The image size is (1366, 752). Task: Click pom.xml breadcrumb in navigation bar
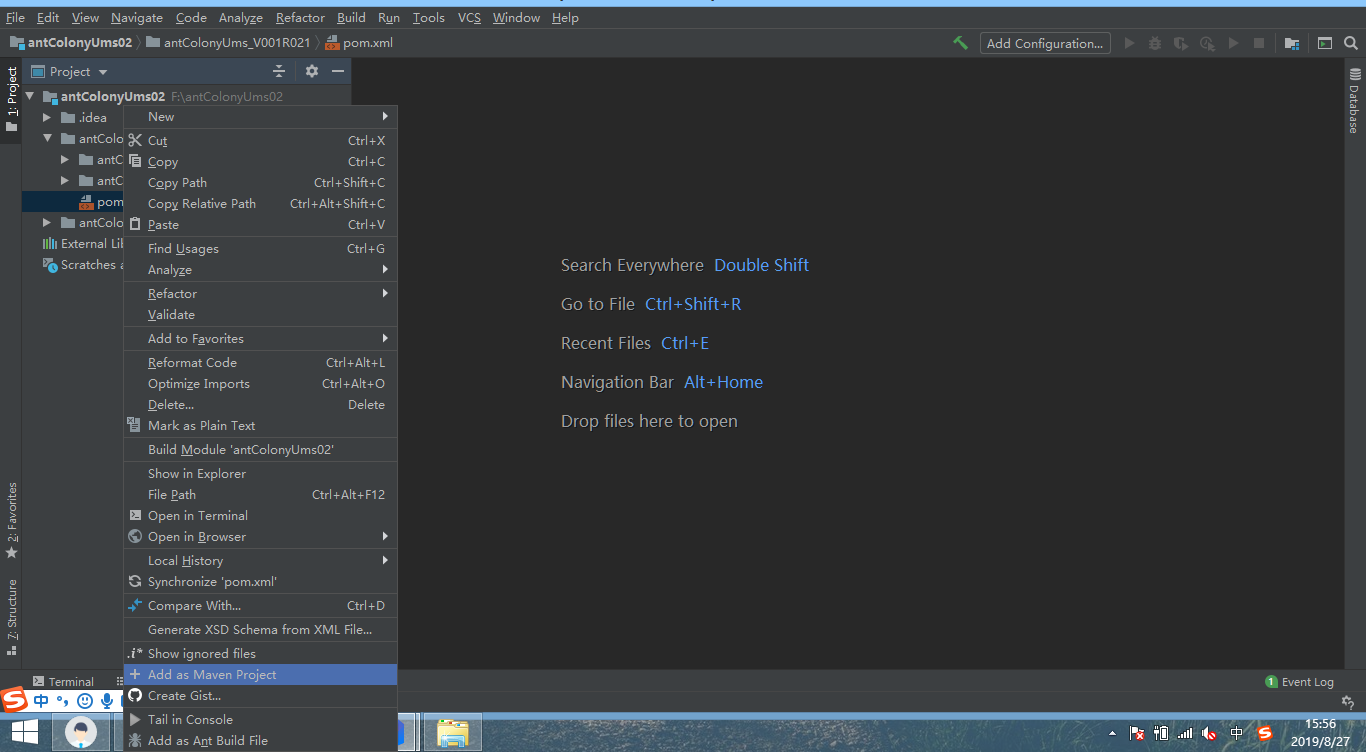click(x=359, y=43)
